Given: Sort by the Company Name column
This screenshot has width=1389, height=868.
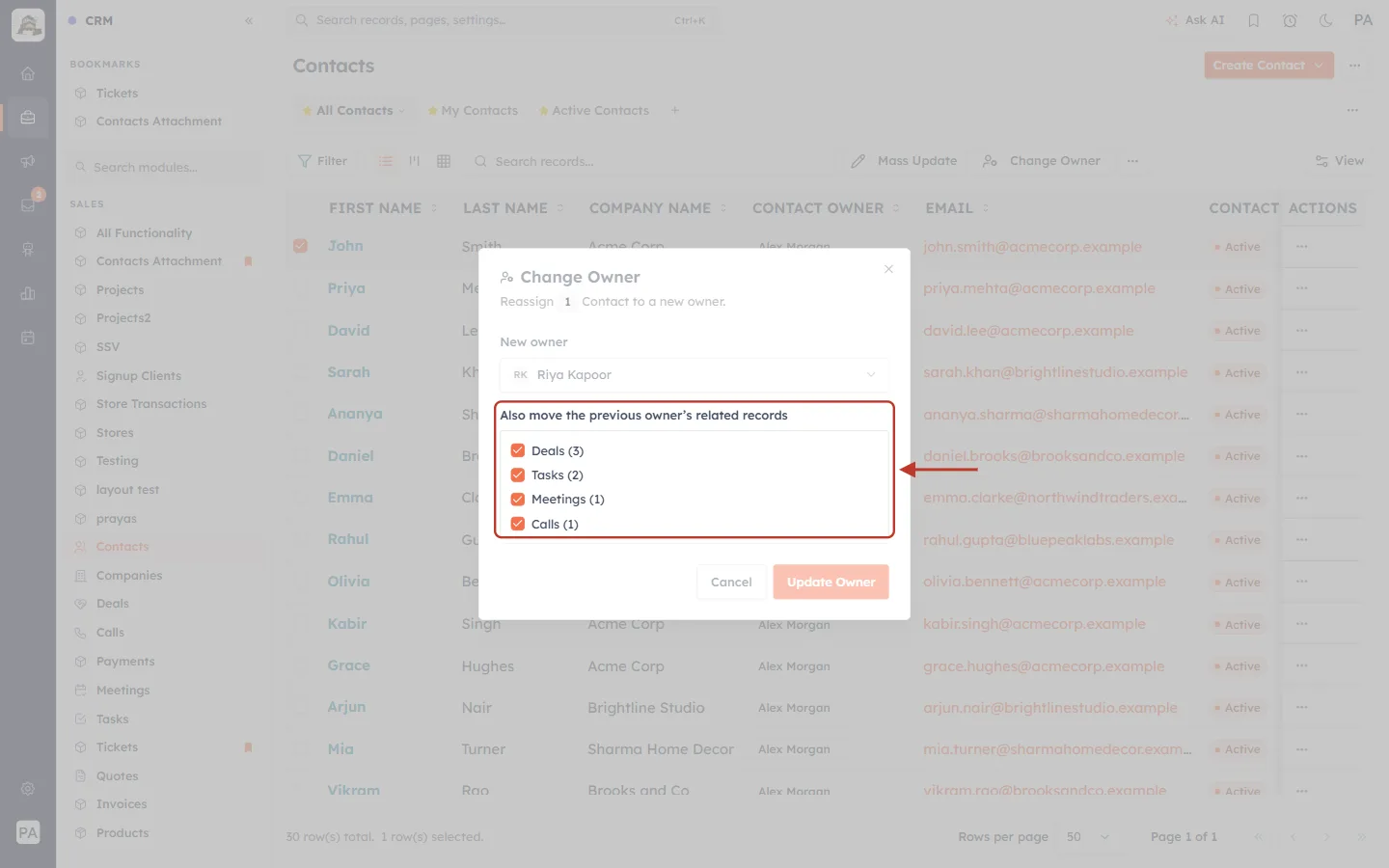Looking at the screenshot, I should [658, 208].
